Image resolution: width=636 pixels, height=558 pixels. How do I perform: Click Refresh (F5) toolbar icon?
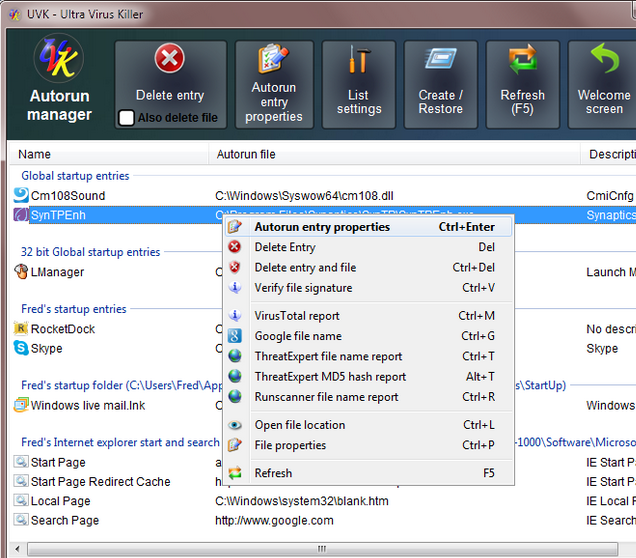tap(522, 59)
